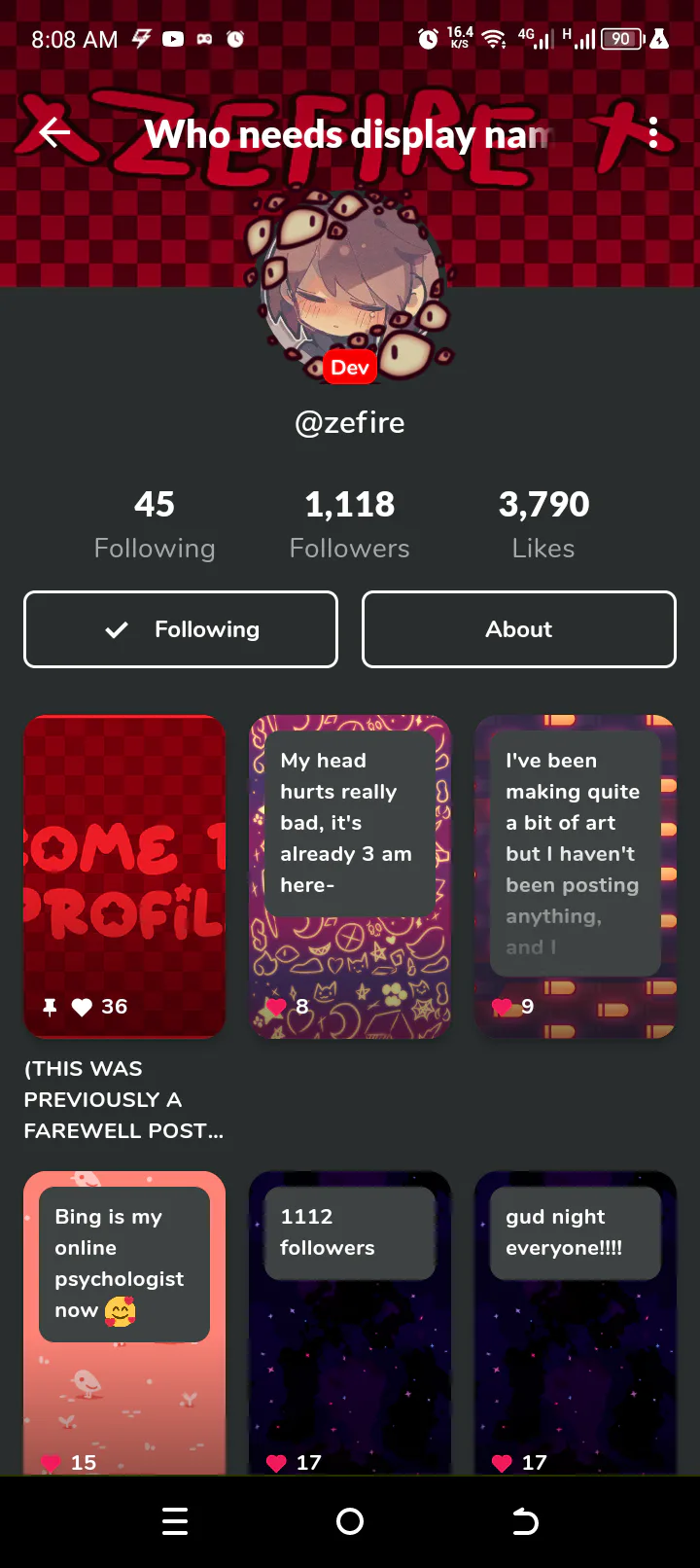
Task: View the 1,118 Followers list
Action: tap(350, 524)
